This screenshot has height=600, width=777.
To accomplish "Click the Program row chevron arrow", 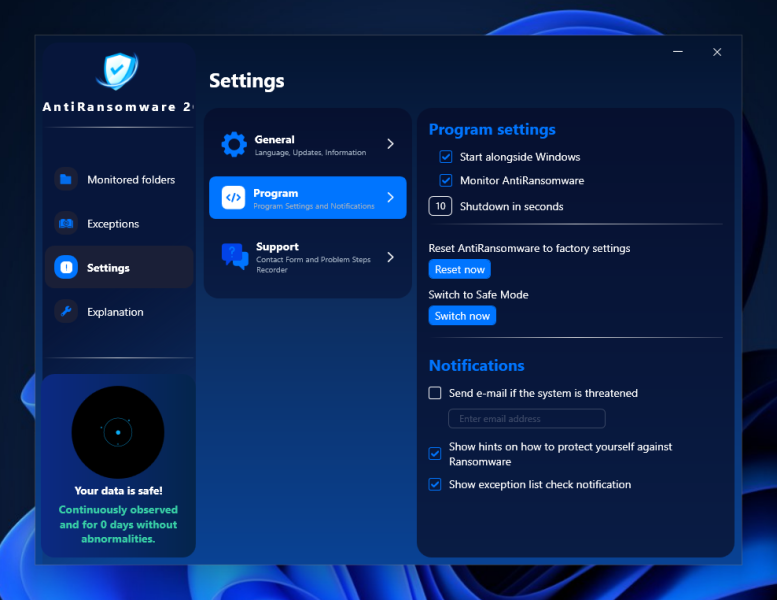I will click(390, 198).
